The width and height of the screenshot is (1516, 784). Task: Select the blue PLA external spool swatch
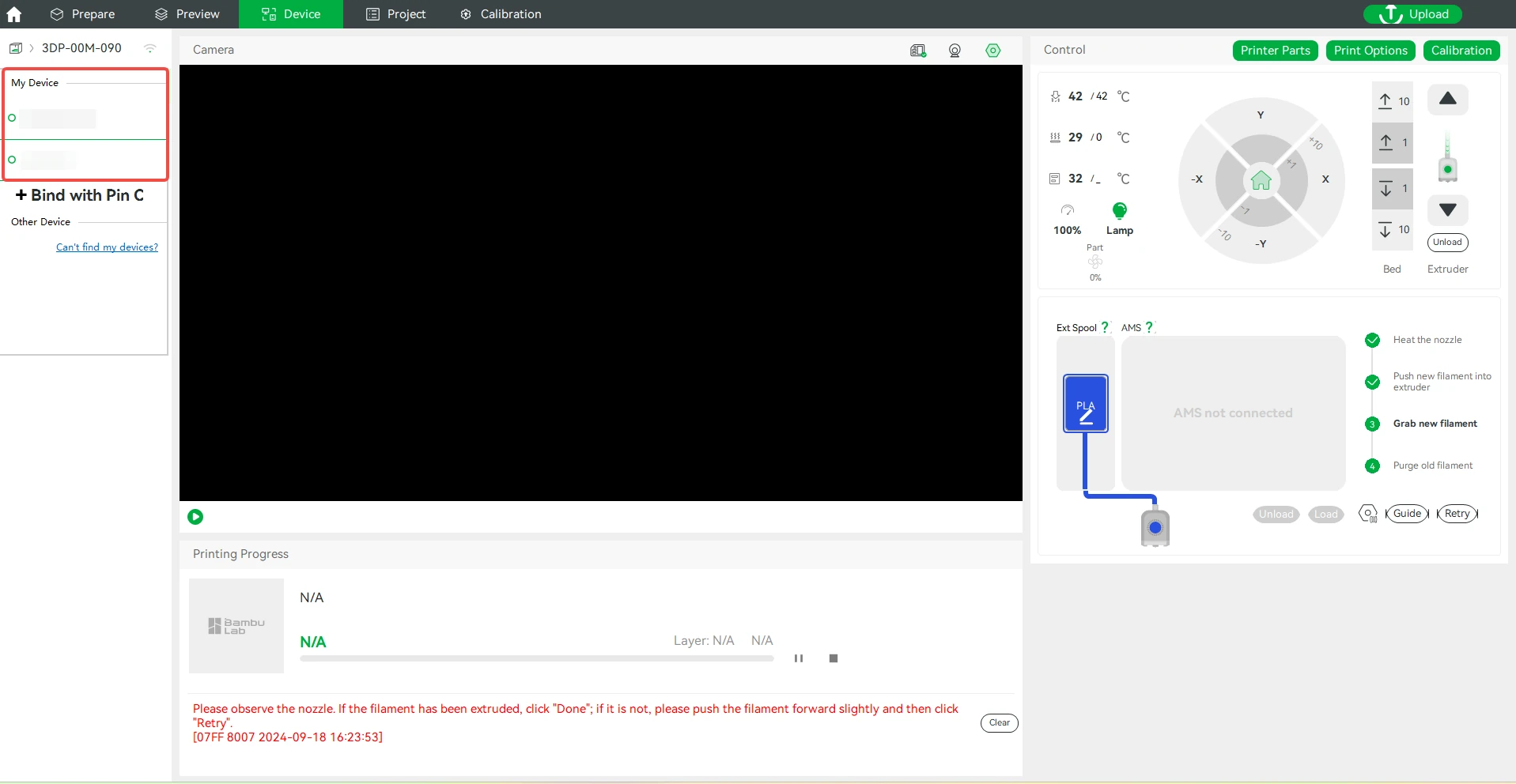[1085, 404]
